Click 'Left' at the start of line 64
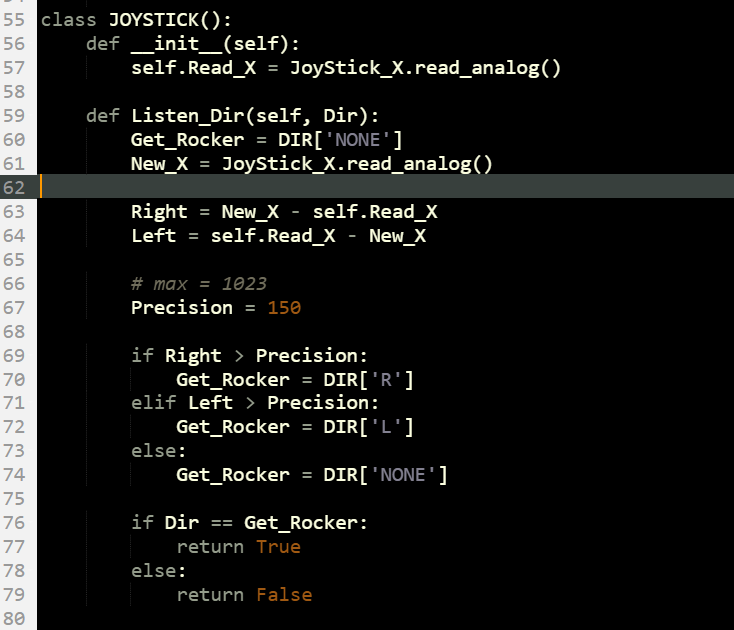Screen dimensions: 734x630 (153, 235)
